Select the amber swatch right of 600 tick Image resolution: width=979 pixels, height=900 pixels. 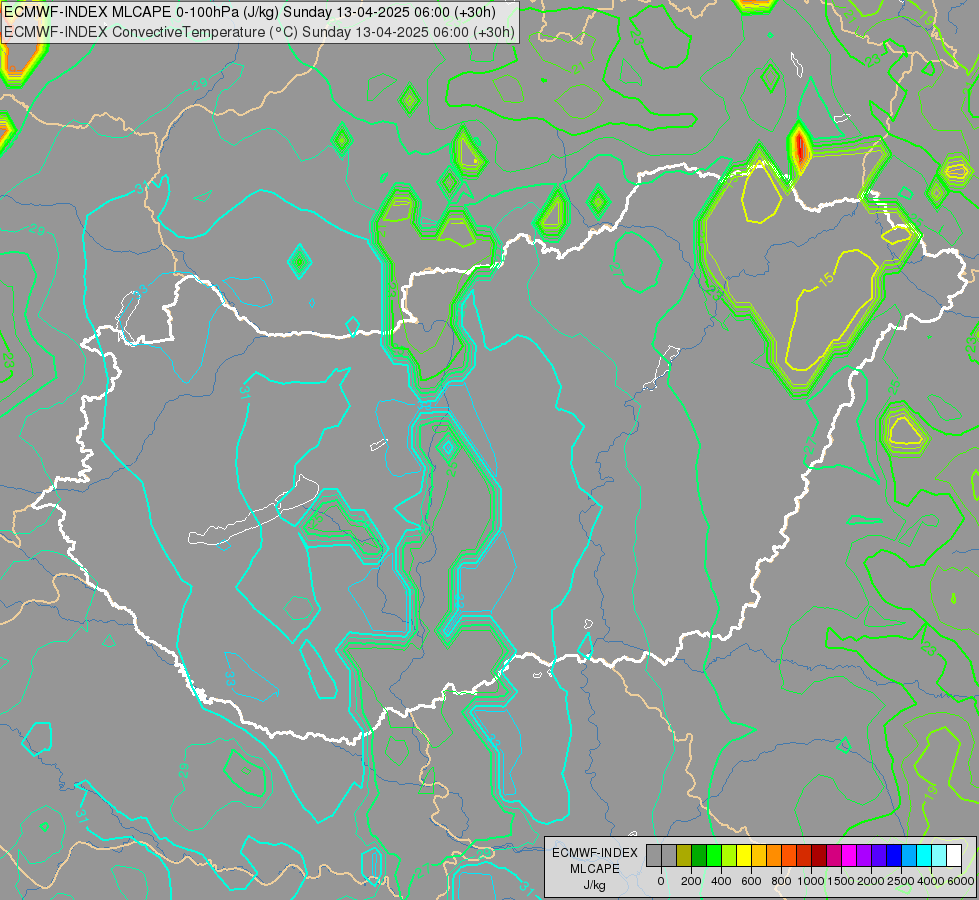pyautogui.click(x=759, y=856)
